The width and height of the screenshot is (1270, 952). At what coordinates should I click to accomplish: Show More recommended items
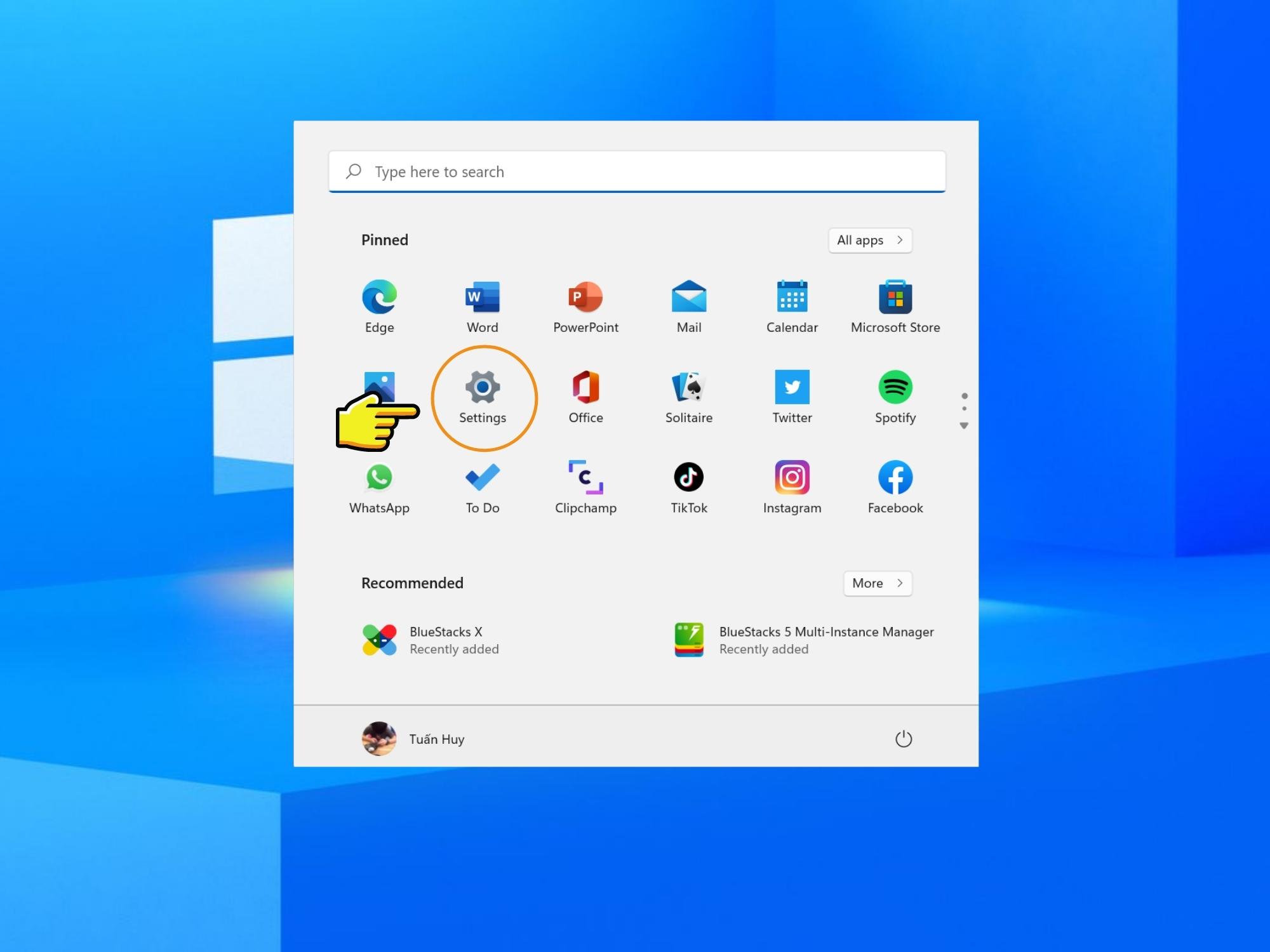[877, 583]
